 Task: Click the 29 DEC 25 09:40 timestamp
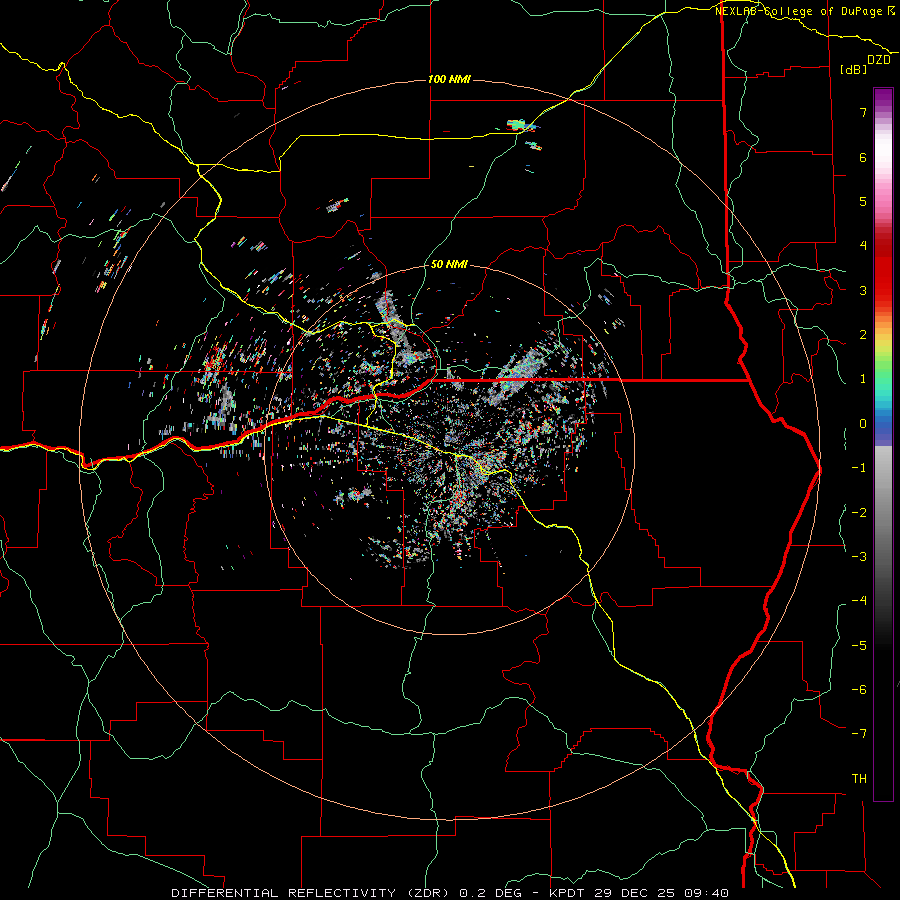coord(660,893)
